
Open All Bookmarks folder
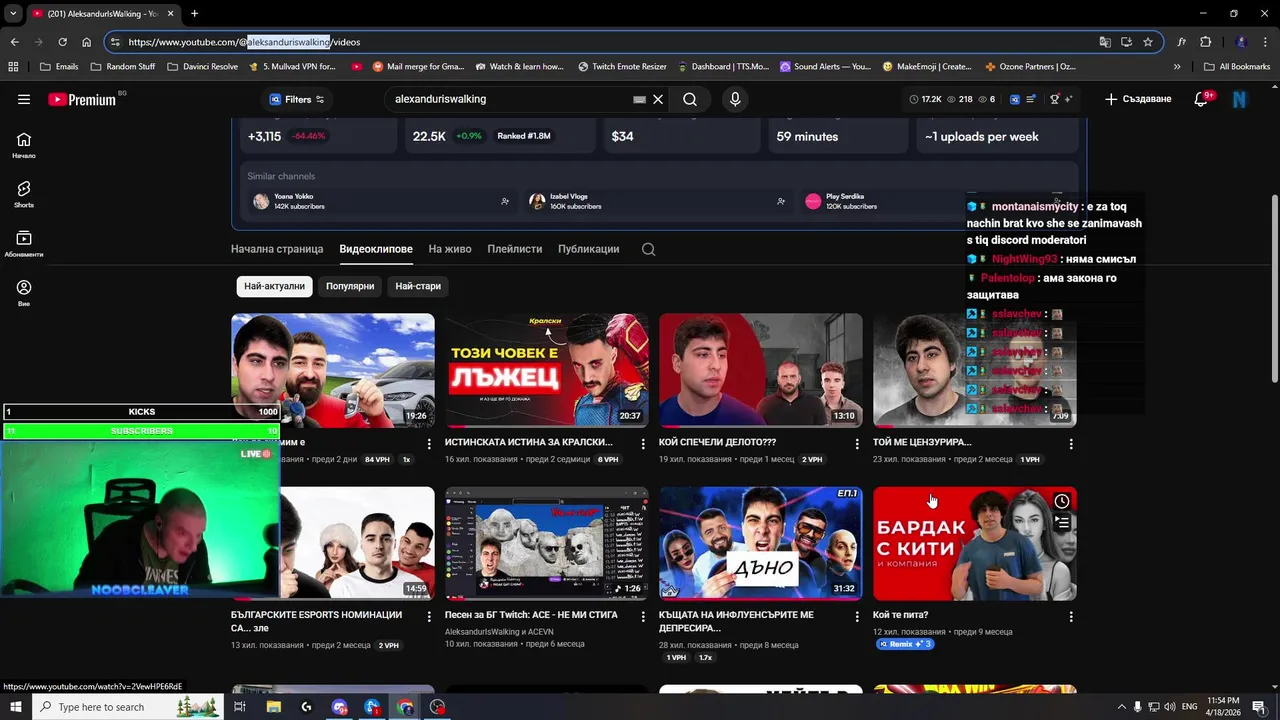pyautogui.click(x=1237, y=67)
